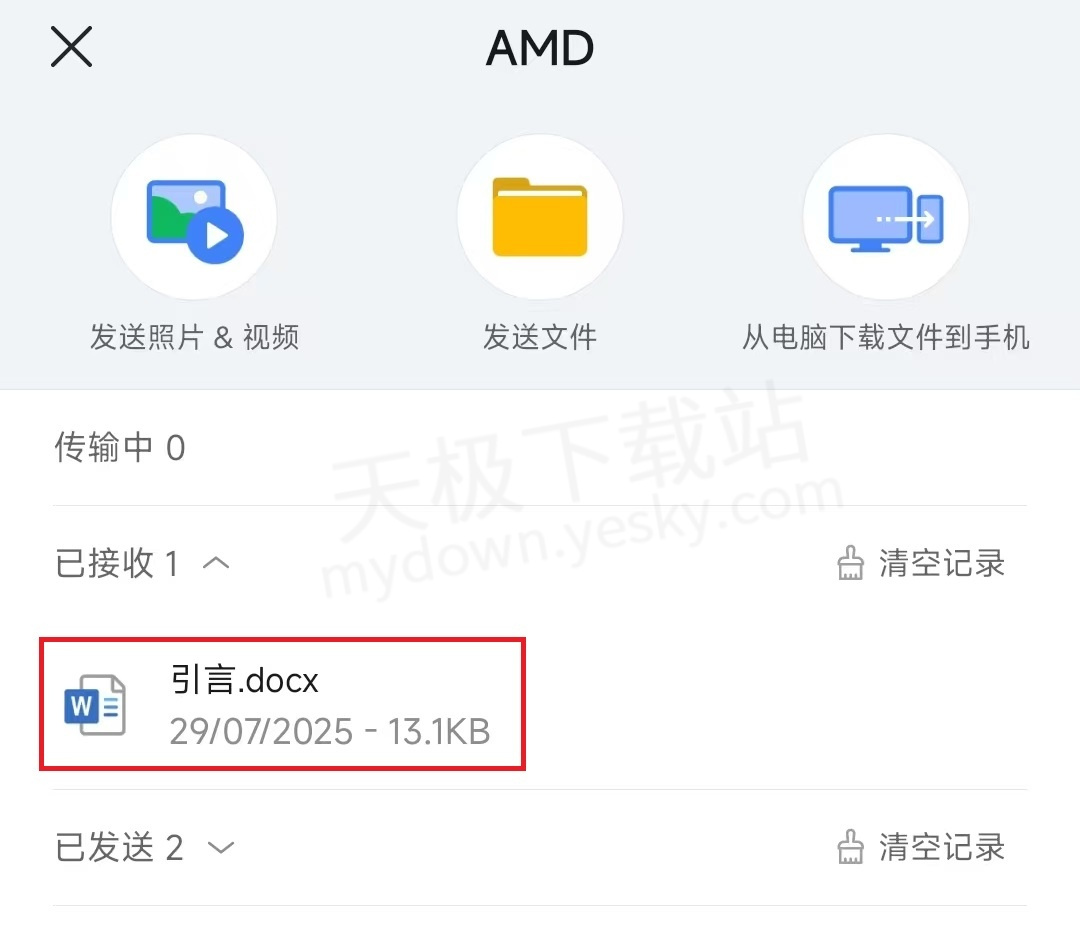Open the received file 引言.docx

point(280,705)
